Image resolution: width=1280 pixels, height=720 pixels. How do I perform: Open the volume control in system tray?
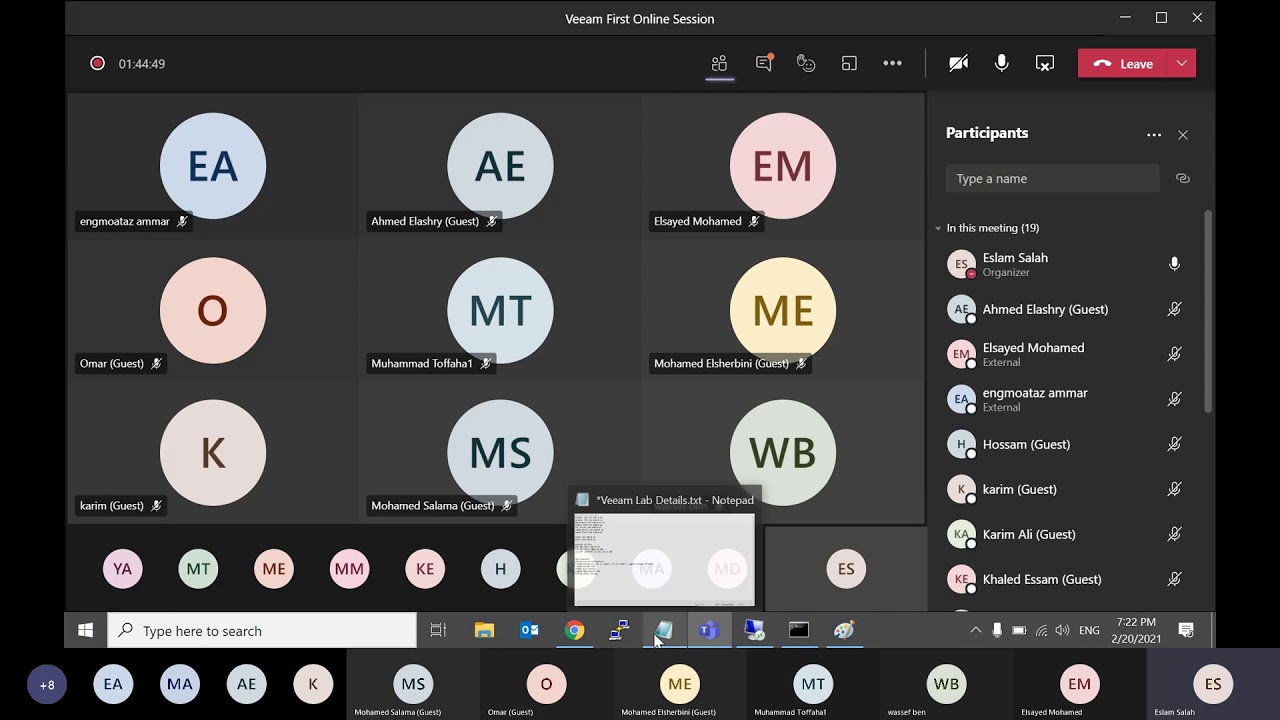1062,630
